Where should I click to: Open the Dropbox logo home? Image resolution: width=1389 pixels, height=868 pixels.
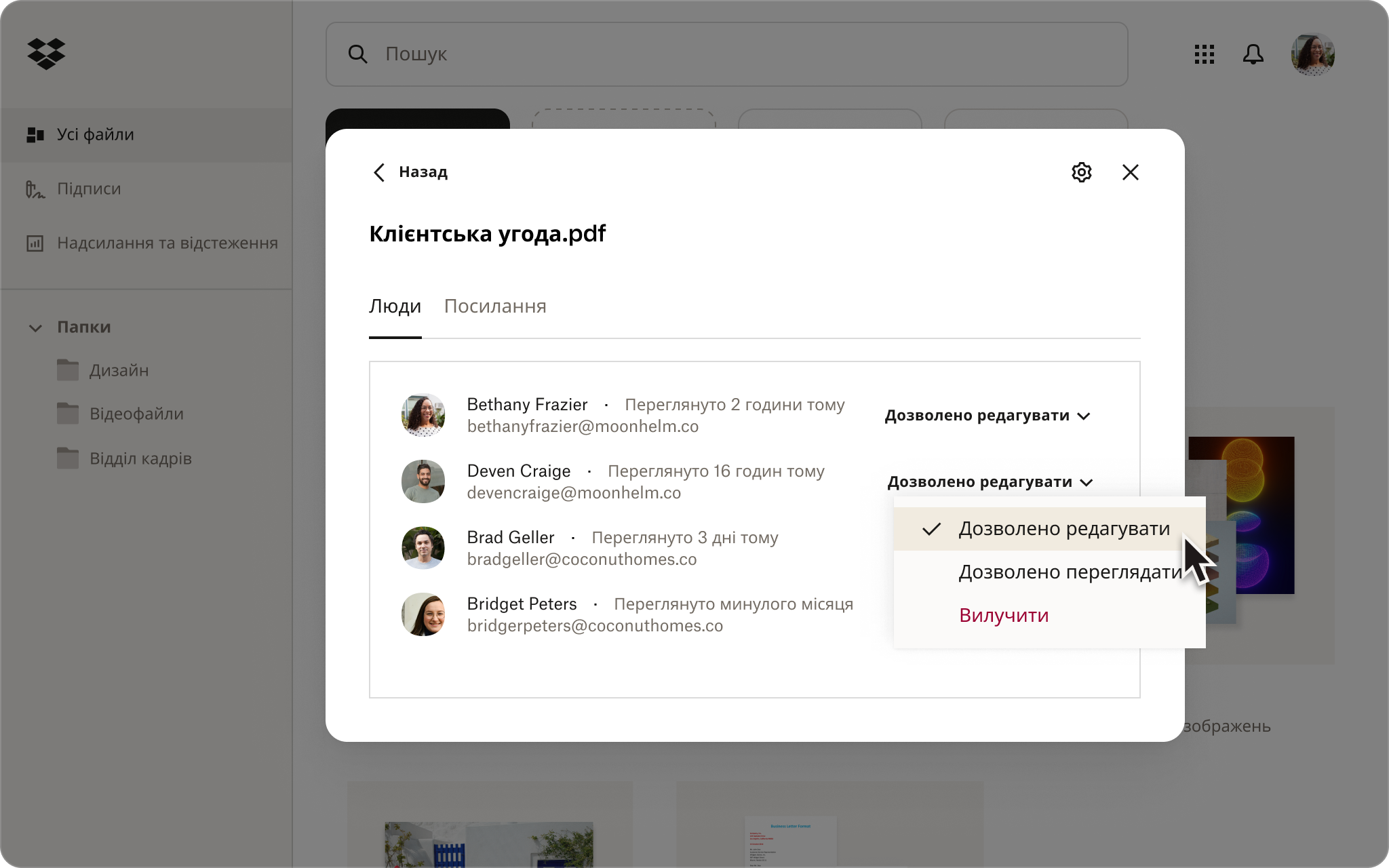[x=46, y=54]
